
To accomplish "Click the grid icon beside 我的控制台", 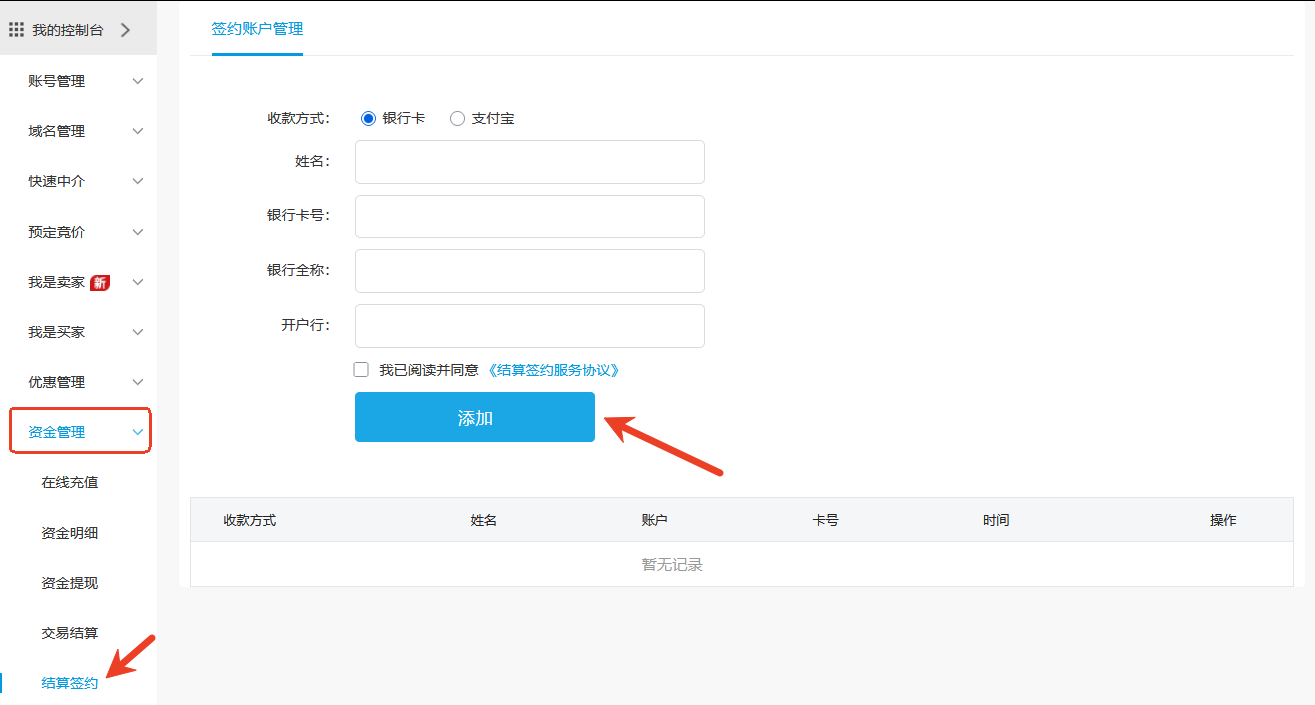I will tap(16, 30).
